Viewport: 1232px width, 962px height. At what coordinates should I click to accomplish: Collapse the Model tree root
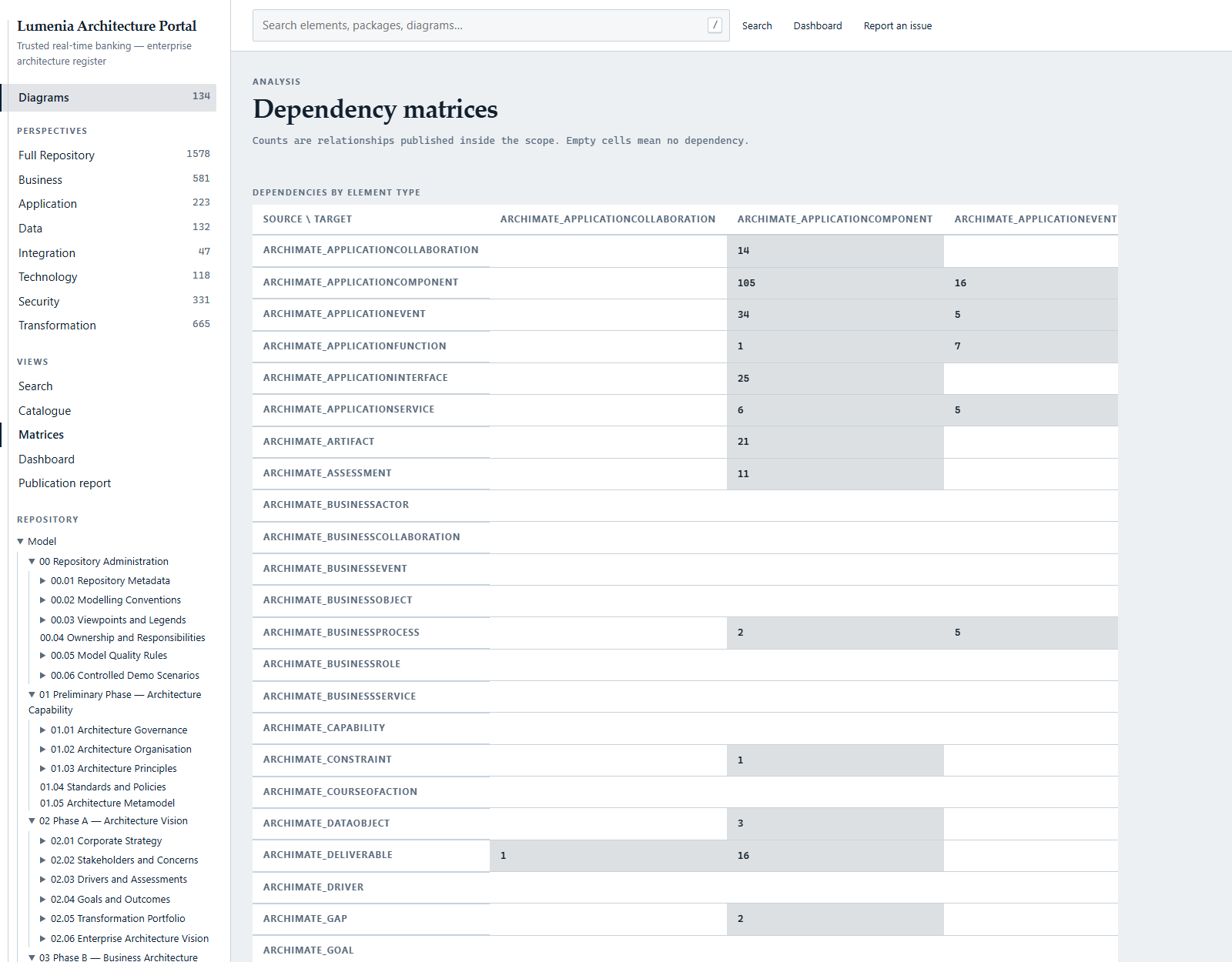(x=21, y=542)
